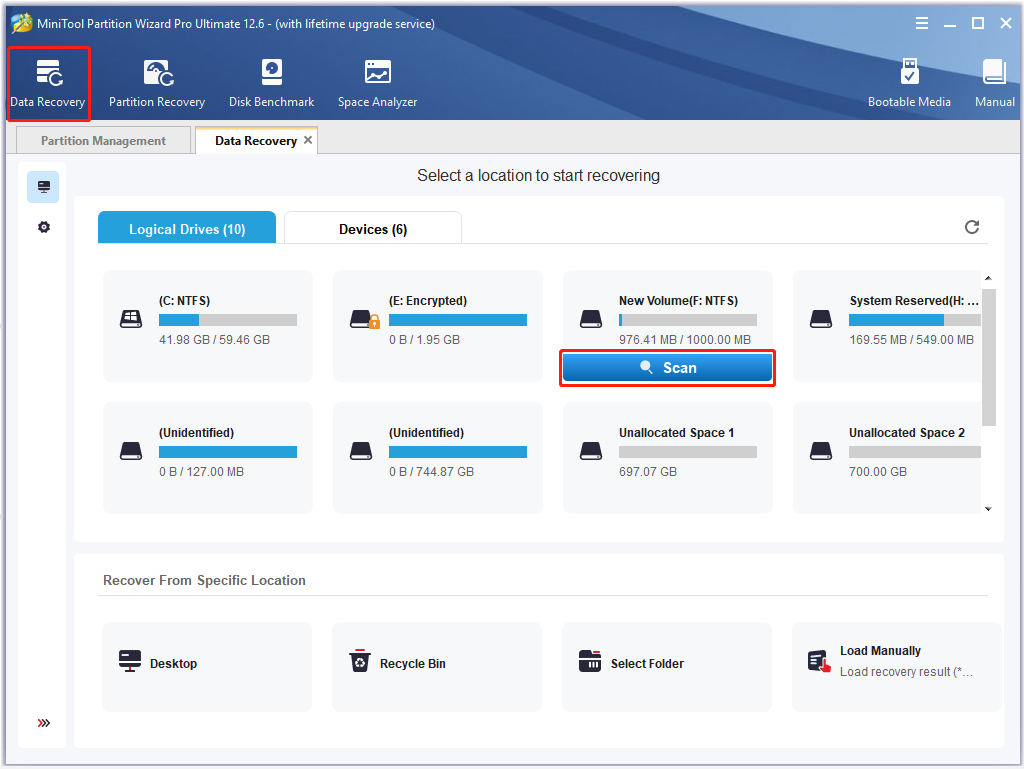Screen dimensions: 1024x769
Task: Click "0 B / 1.95 GB" text
Action: pos(424,340)
